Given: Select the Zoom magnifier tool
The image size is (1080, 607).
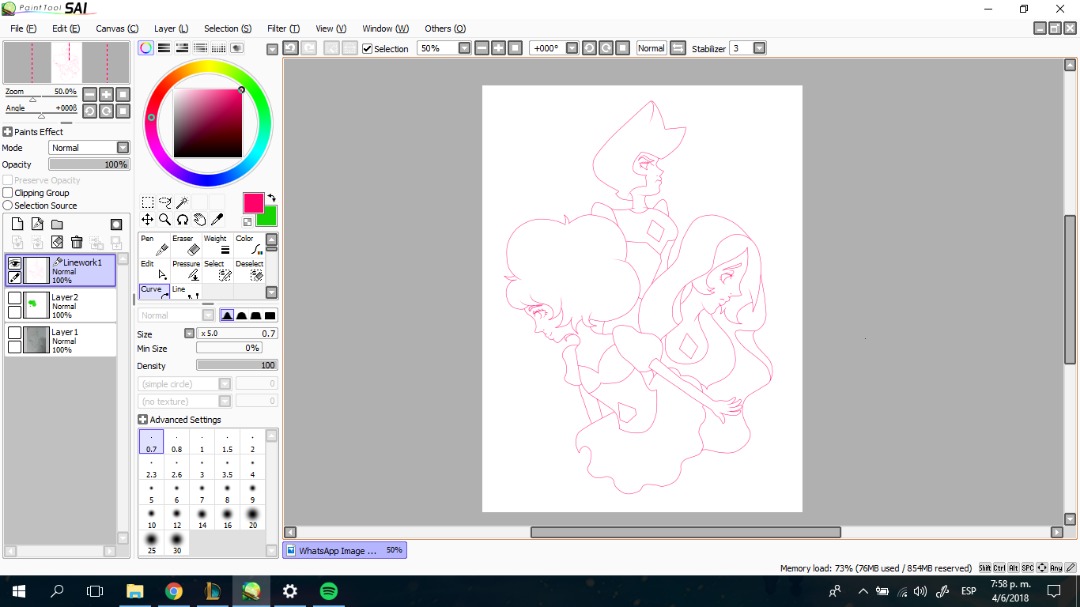Looking at the screenshot, I should tap(165, 219).
